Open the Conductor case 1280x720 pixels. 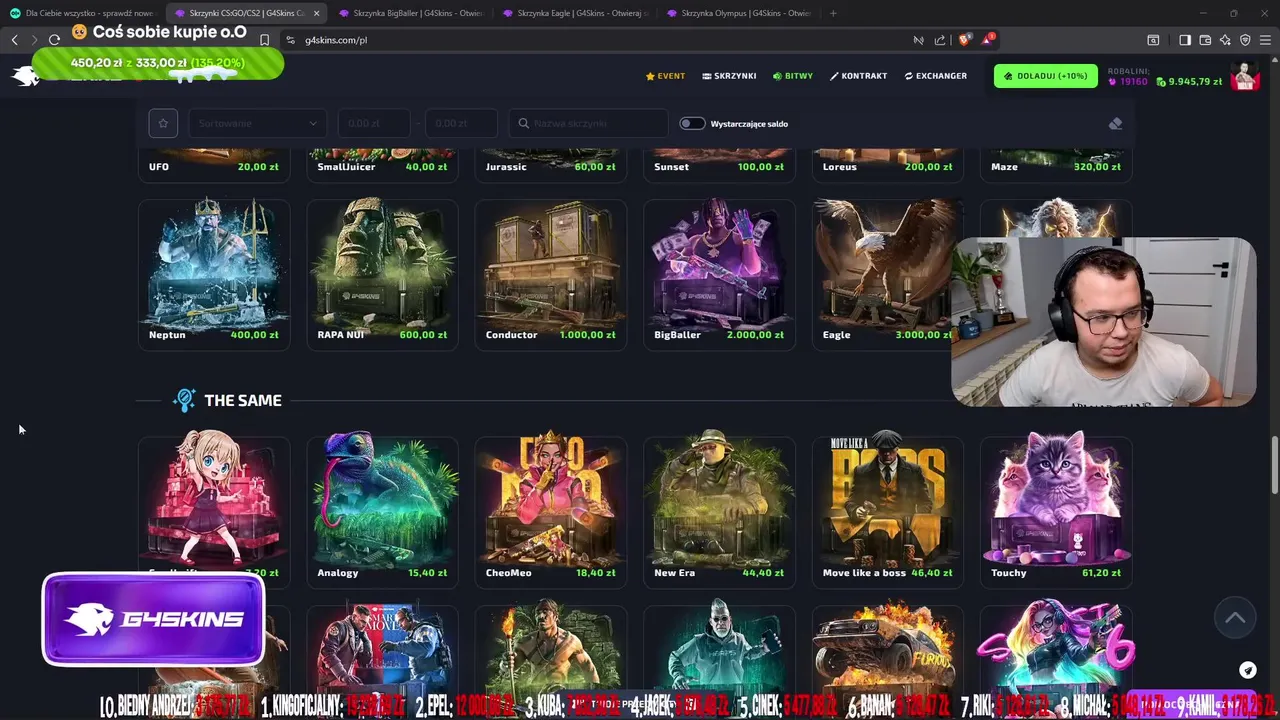pos(551,274)
